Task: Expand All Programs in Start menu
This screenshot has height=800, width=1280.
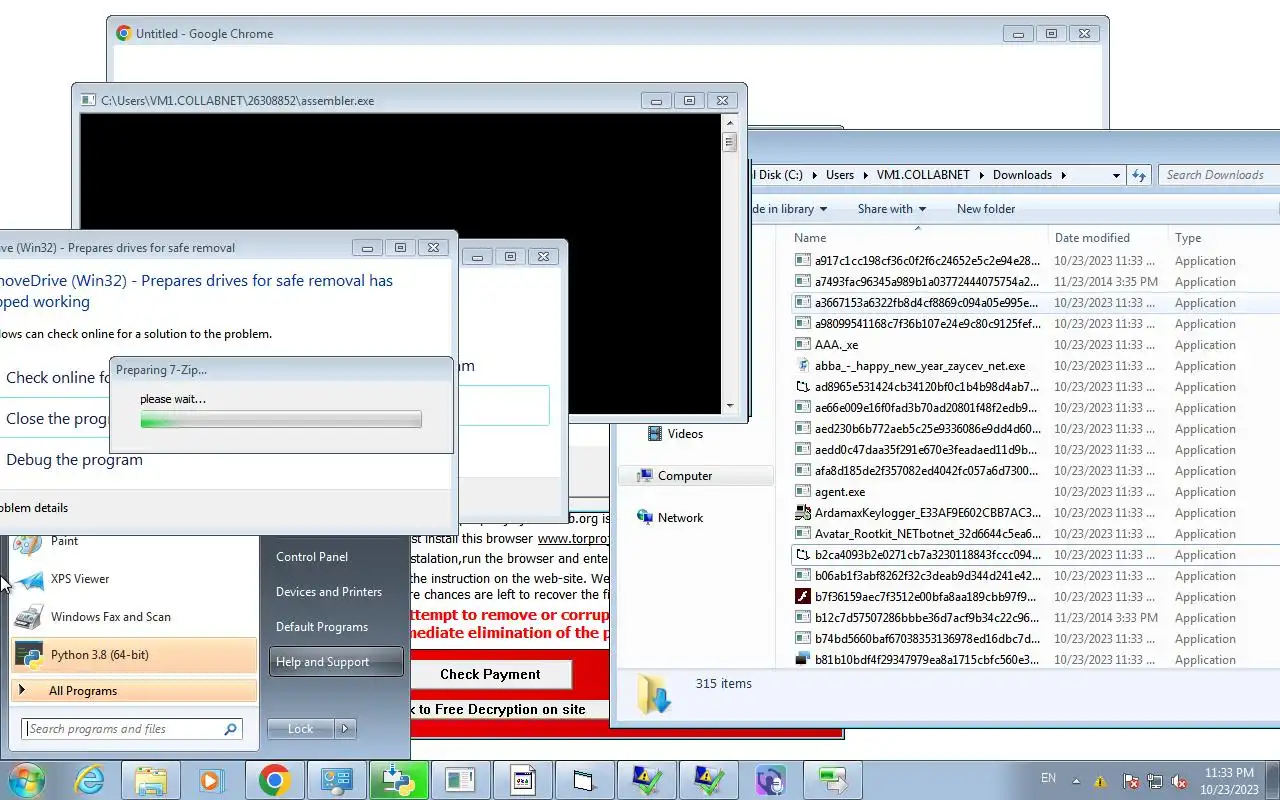Action: pyautogui.click(x=134, y=691)
